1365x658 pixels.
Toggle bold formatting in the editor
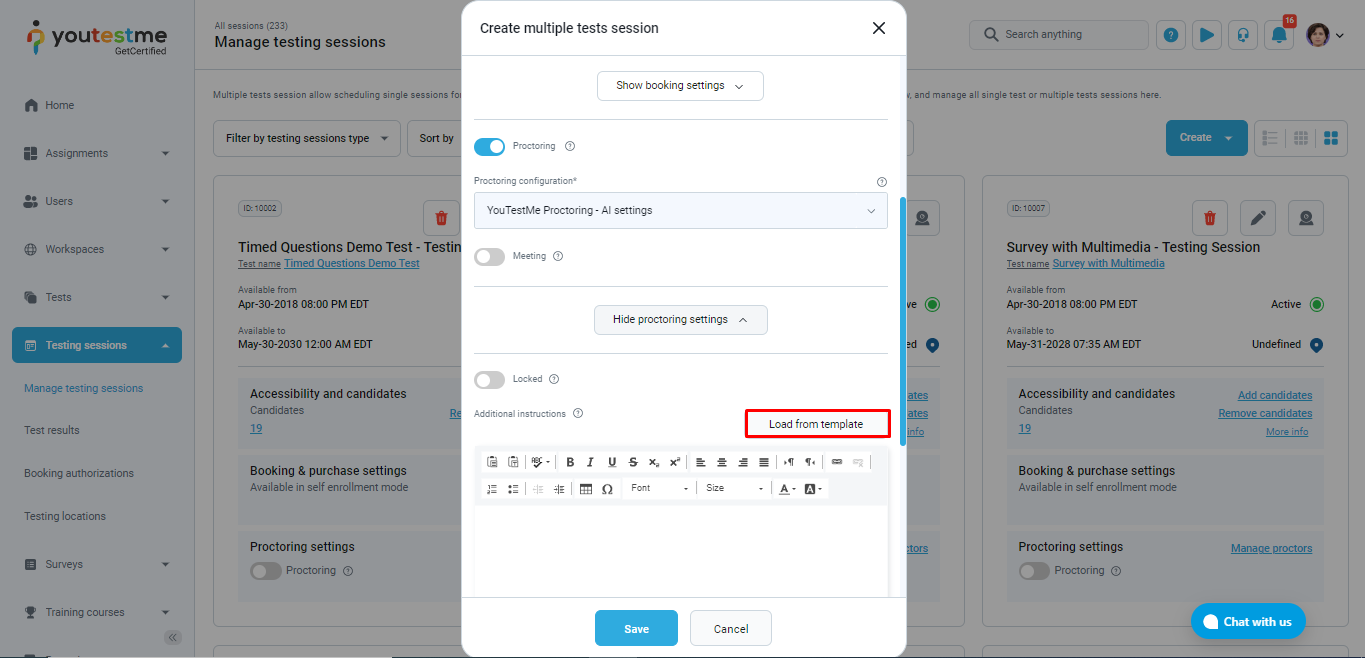pyautogui.click(x=570, y=462)
